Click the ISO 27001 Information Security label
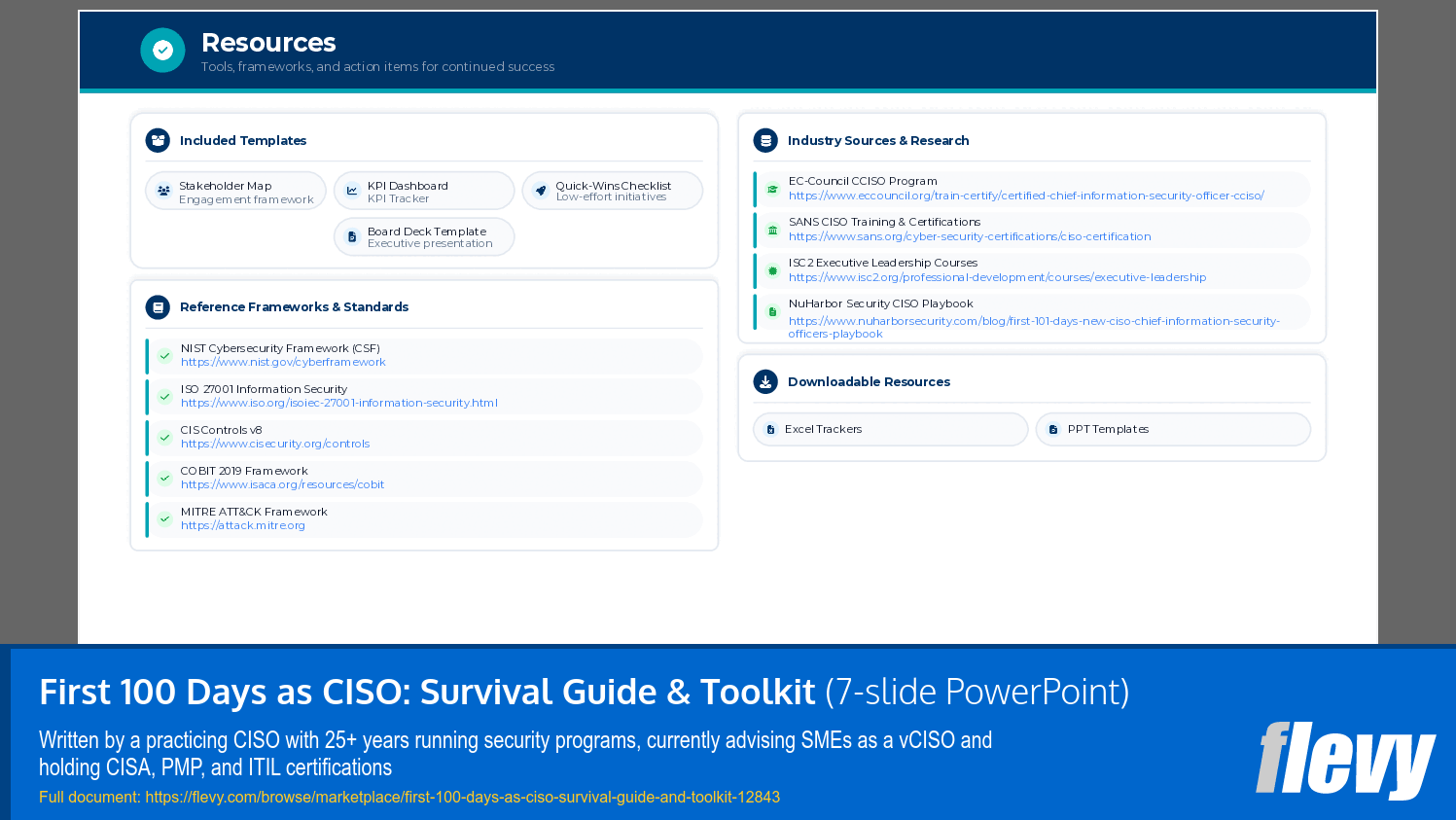Screen dimensions: 1456x820 pos(264,389)
